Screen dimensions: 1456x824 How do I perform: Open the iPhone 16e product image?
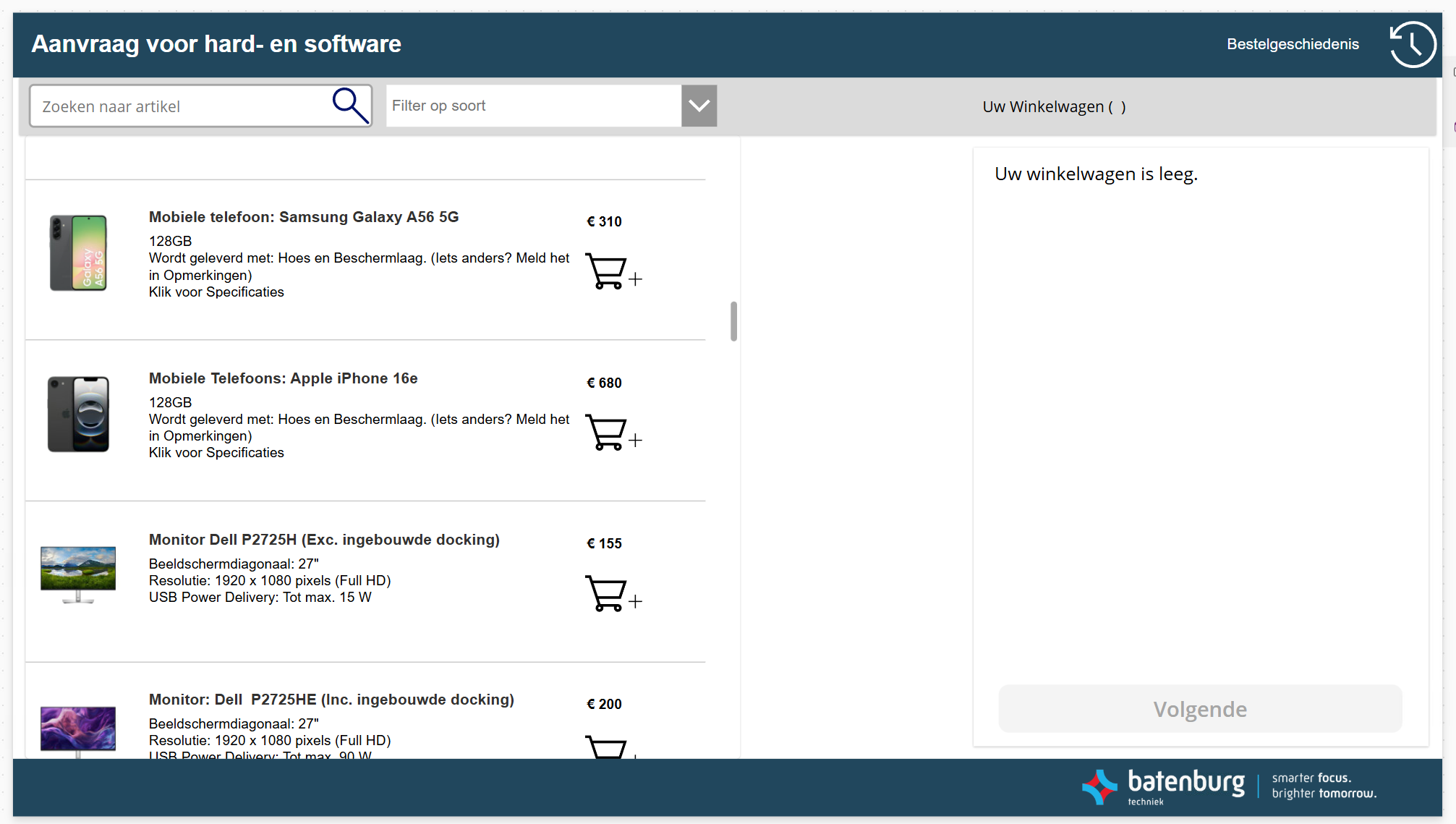(x=78, y=415)
